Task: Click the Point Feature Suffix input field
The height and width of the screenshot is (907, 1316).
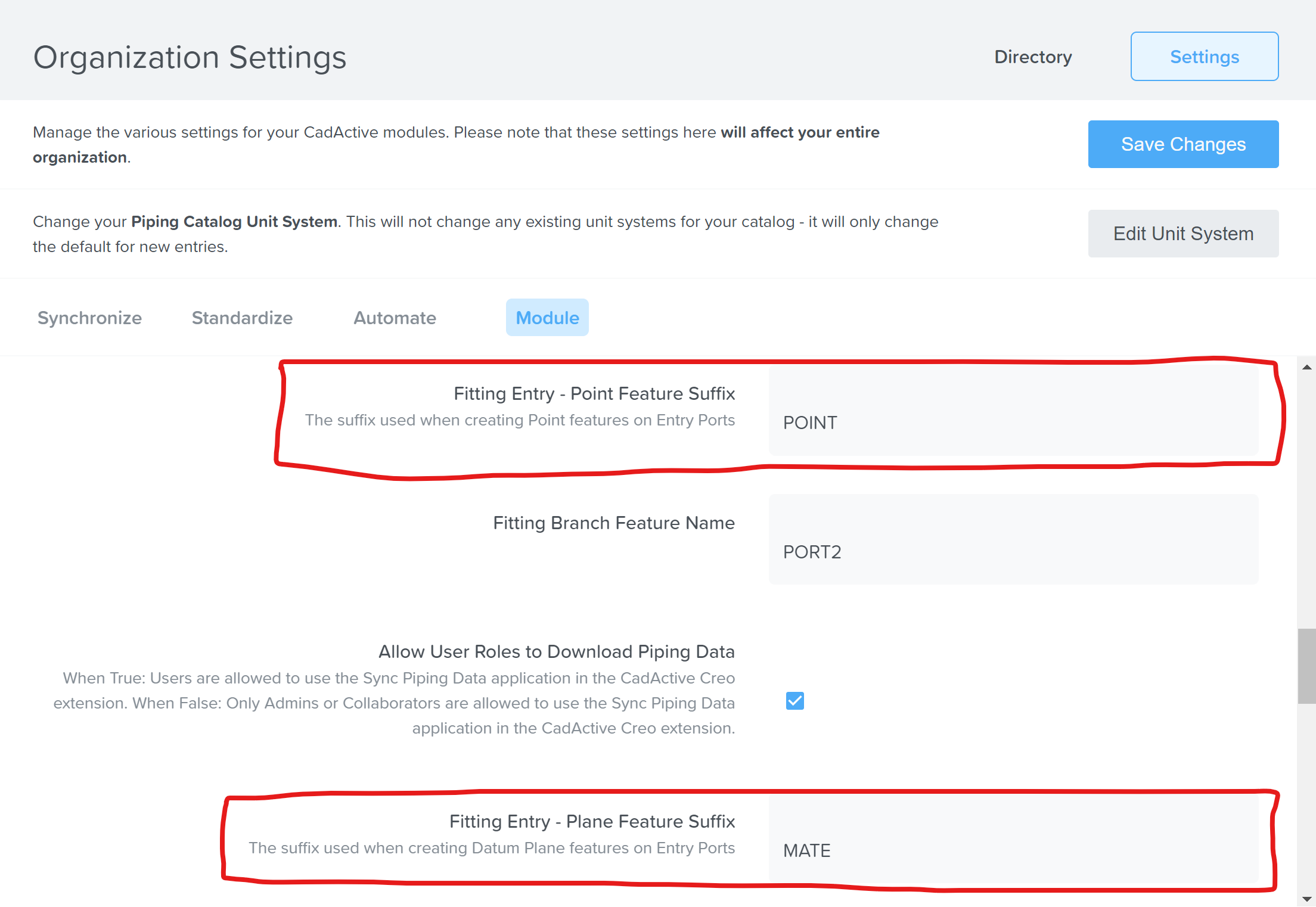Action: tap(1013, 411)
